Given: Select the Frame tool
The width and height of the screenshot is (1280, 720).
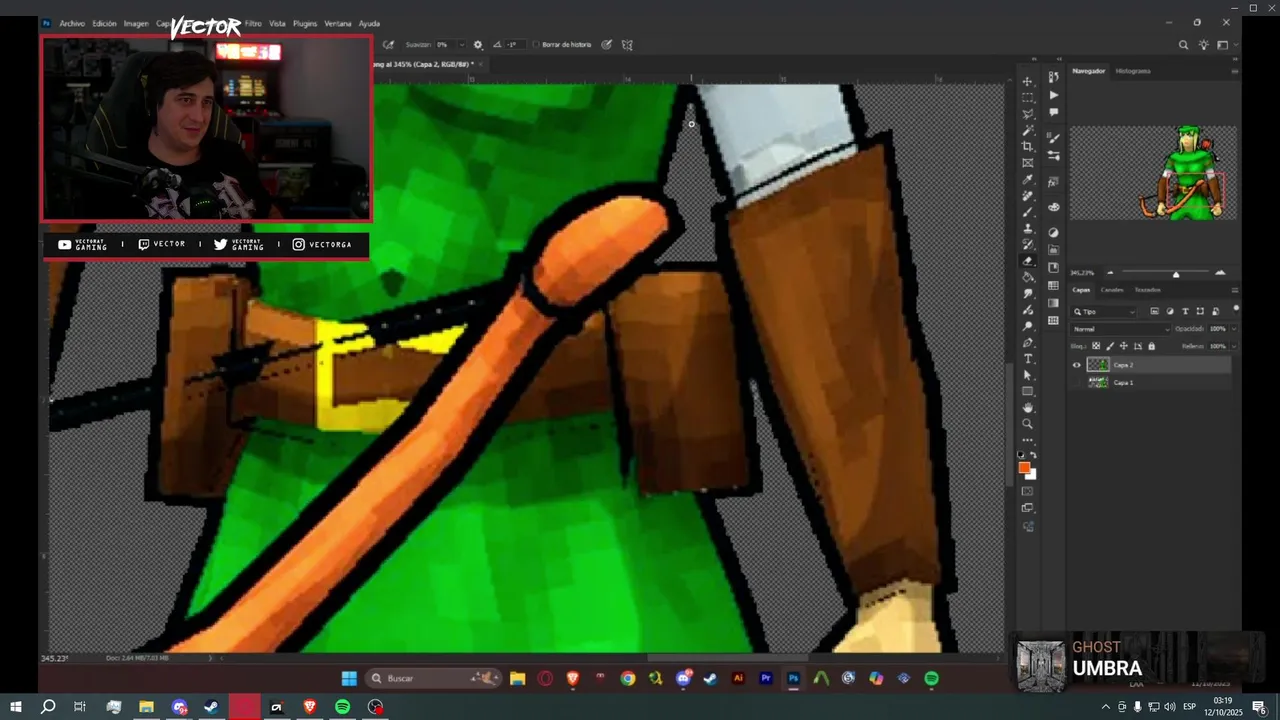Looking at the screenshot, I should (x=1027, y=163).
